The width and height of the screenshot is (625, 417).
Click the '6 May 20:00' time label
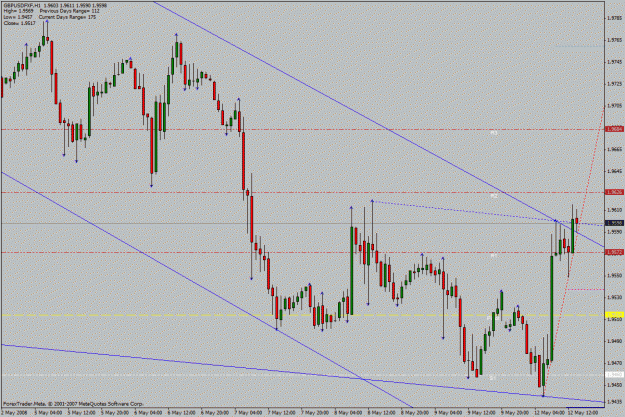[215, 413]
